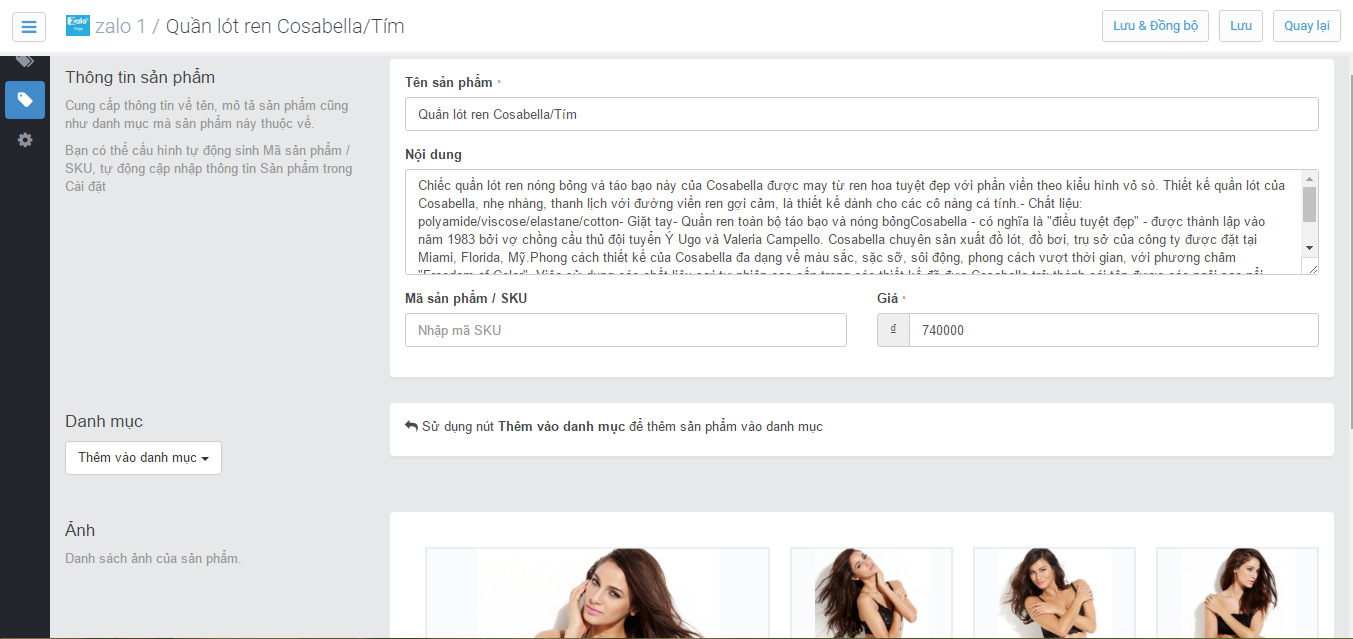Click the Quần lót ren Cosabella/Tím title
The image size is (1353, 639).
coord(285,26)
